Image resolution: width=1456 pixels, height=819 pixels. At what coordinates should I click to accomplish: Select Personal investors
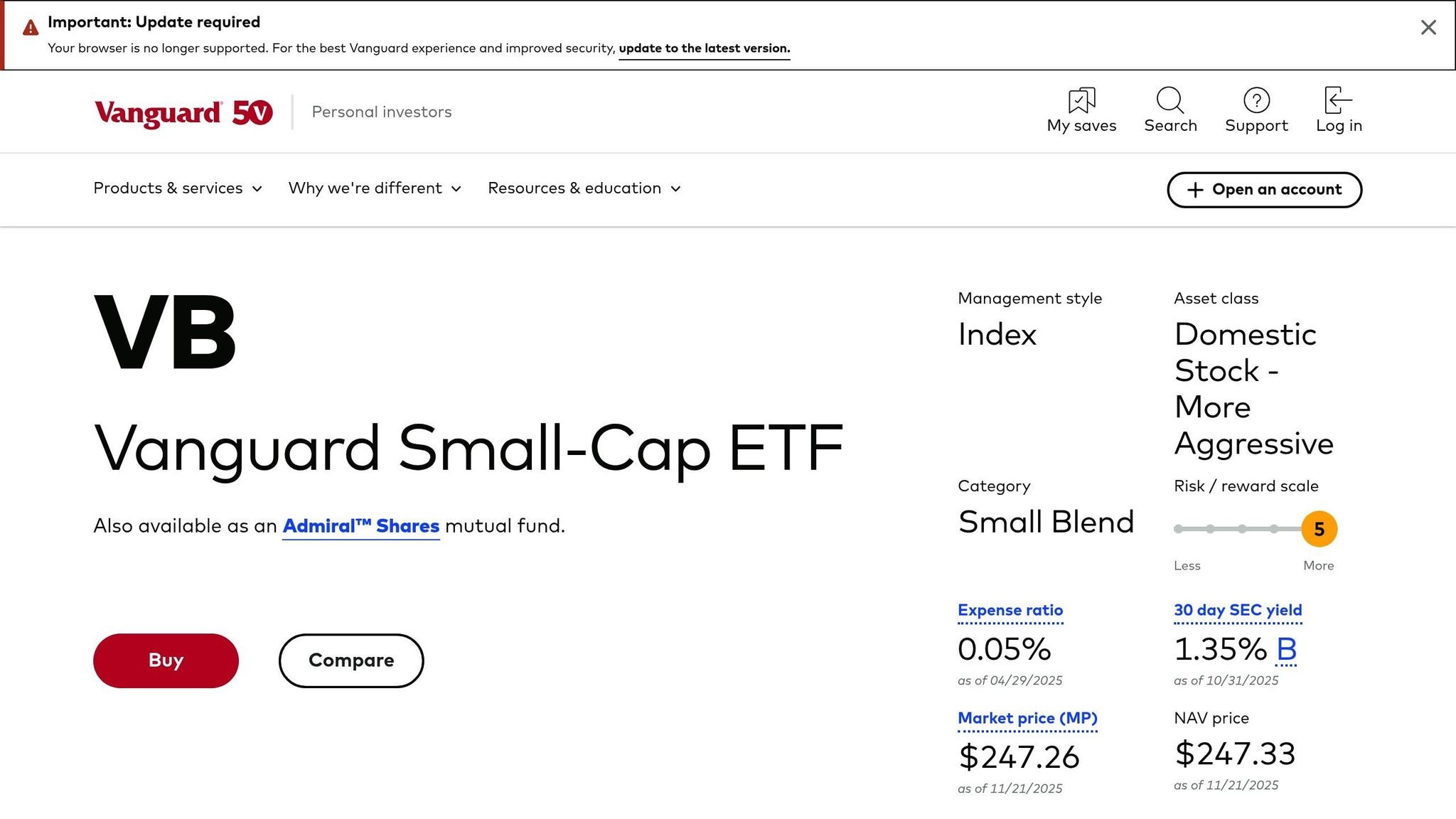(x=381, y=112)
